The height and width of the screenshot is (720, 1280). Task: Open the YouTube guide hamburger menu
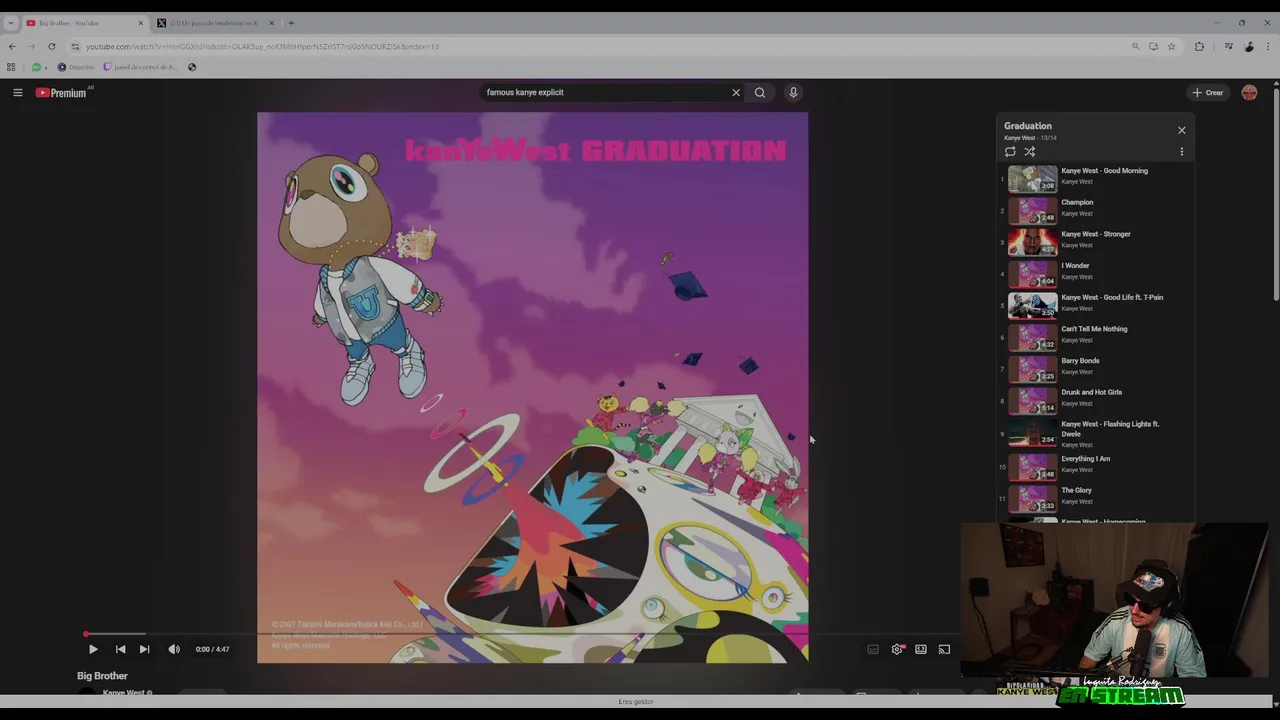pos(17,92)
